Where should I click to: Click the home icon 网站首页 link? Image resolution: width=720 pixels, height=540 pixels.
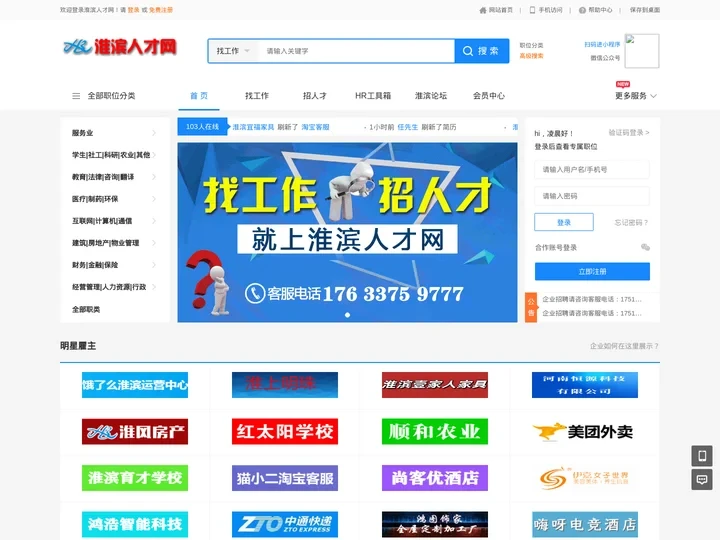496,10
